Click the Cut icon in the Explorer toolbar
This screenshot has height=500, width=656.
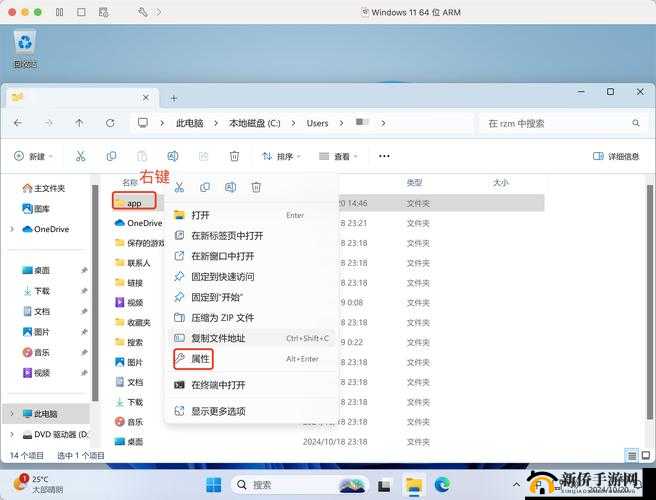pyautogui.click(x=80, y=156)
